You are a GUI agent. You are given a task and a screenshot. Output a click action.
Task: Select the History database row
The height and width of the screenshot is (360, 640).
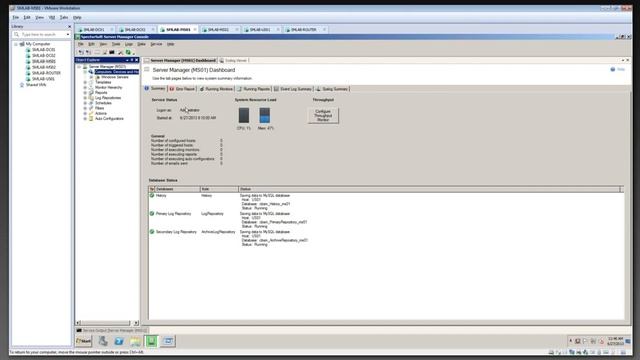[x=386, y=202]
